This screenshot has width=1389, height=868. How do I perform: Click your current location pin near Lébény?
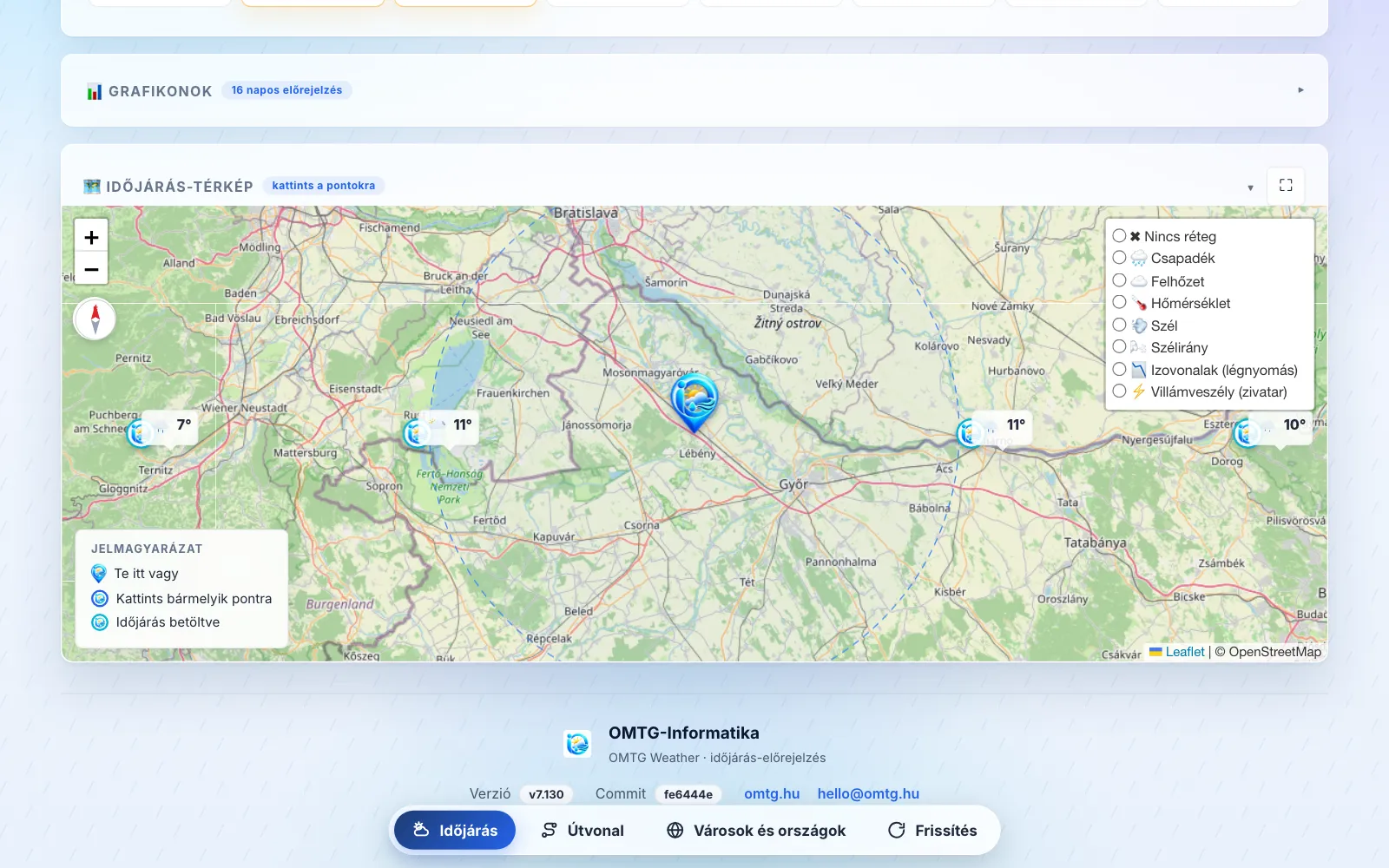coord(694,402)
